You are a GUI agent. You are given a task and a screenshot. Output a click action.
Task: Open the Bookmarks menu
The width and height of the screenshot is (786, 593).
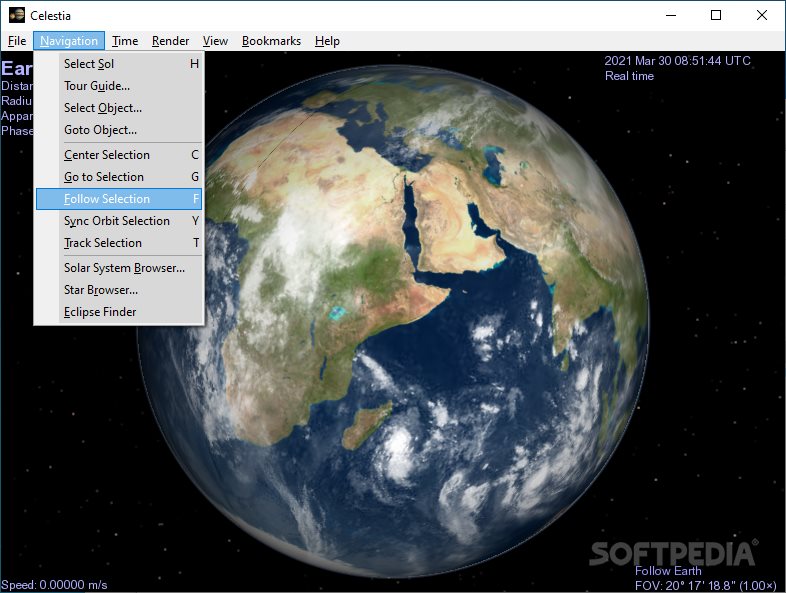click(271, 41)
